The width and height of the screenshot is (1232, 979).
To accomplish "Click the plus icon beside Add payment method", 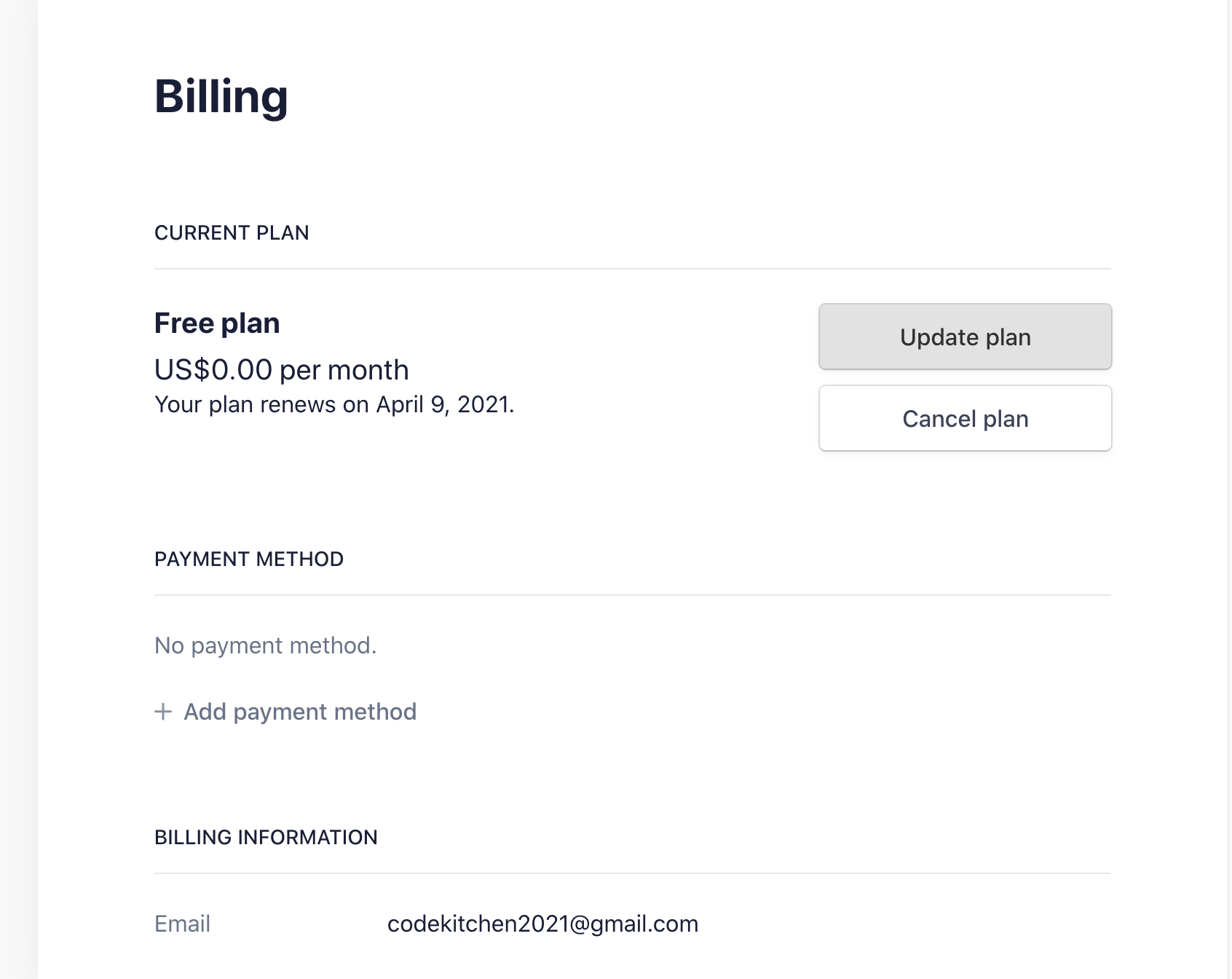I will [163, 712].
